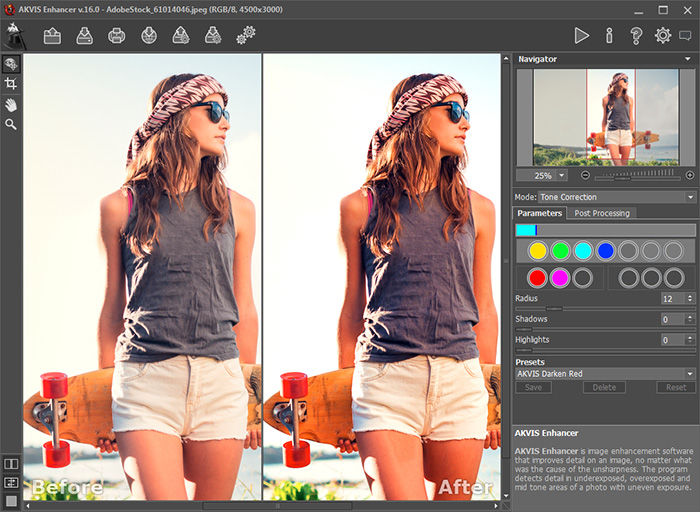Click the Radius slider track
The image size is (700, 512).
605,308
